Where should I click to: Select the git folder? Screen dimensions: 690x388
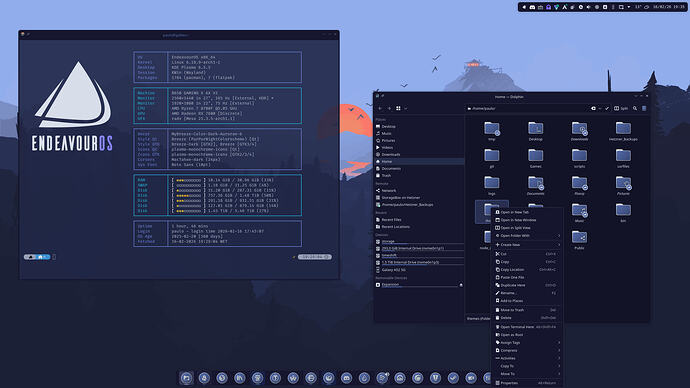(x=492, y=158)
